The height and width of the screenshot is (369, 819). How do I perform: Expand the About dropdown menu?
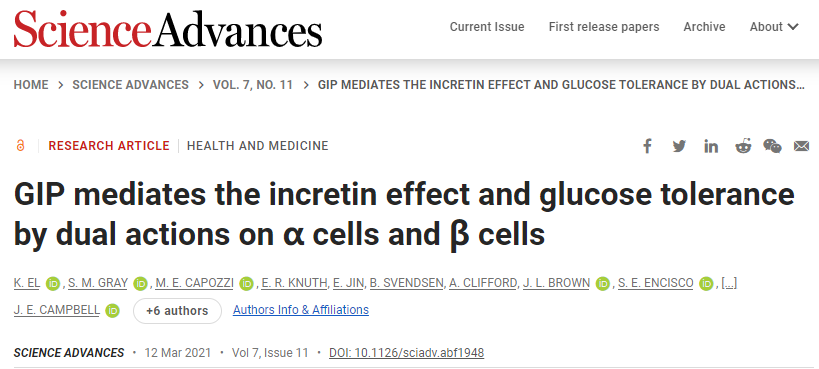click(x=774, y=27)
